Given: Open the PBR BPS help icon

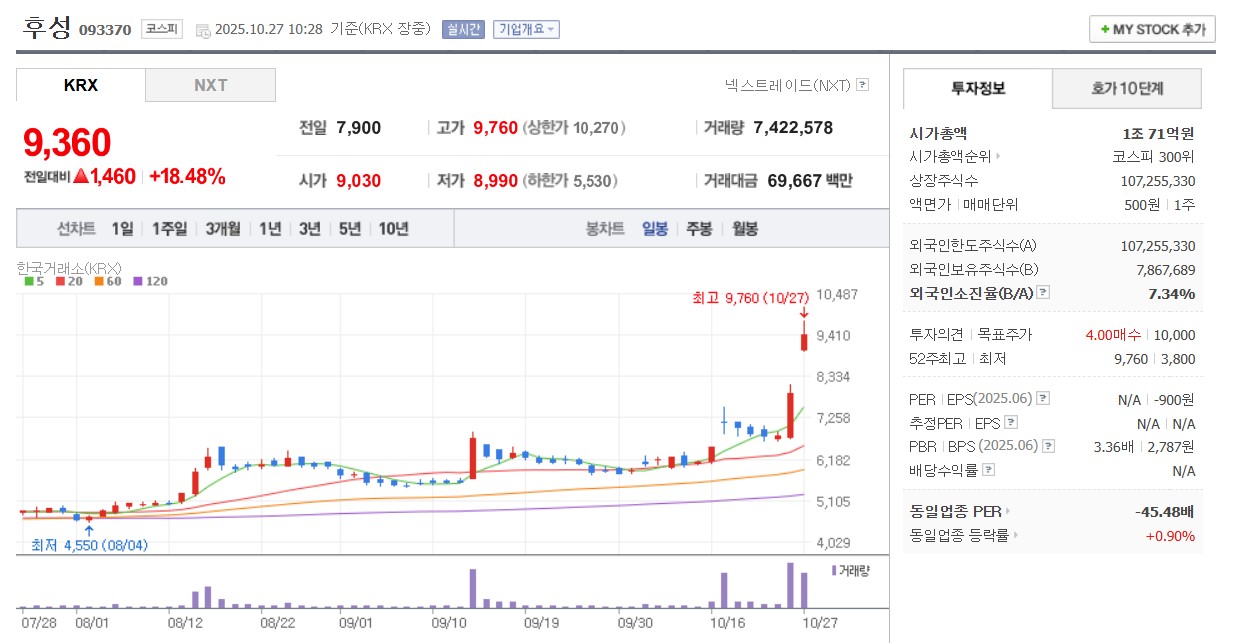Looking at the screenshot, I should tap(1047, 445).
